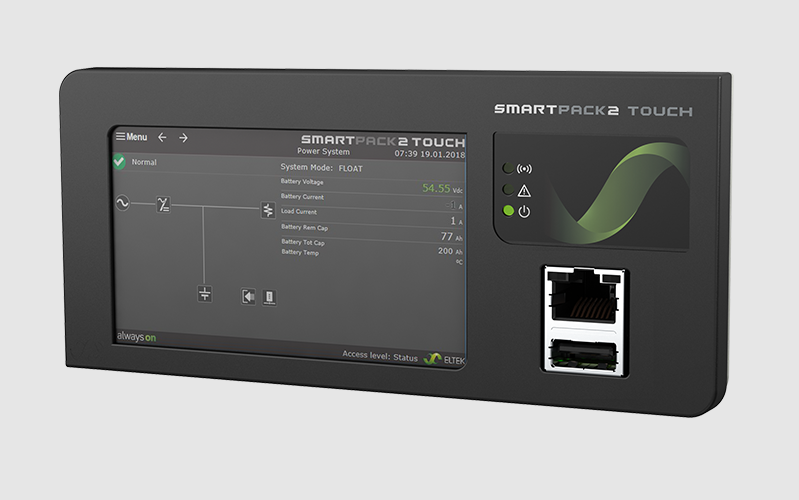
Task: Click the on-screen Smartpack2 Touch title
Action: [383, 141]
